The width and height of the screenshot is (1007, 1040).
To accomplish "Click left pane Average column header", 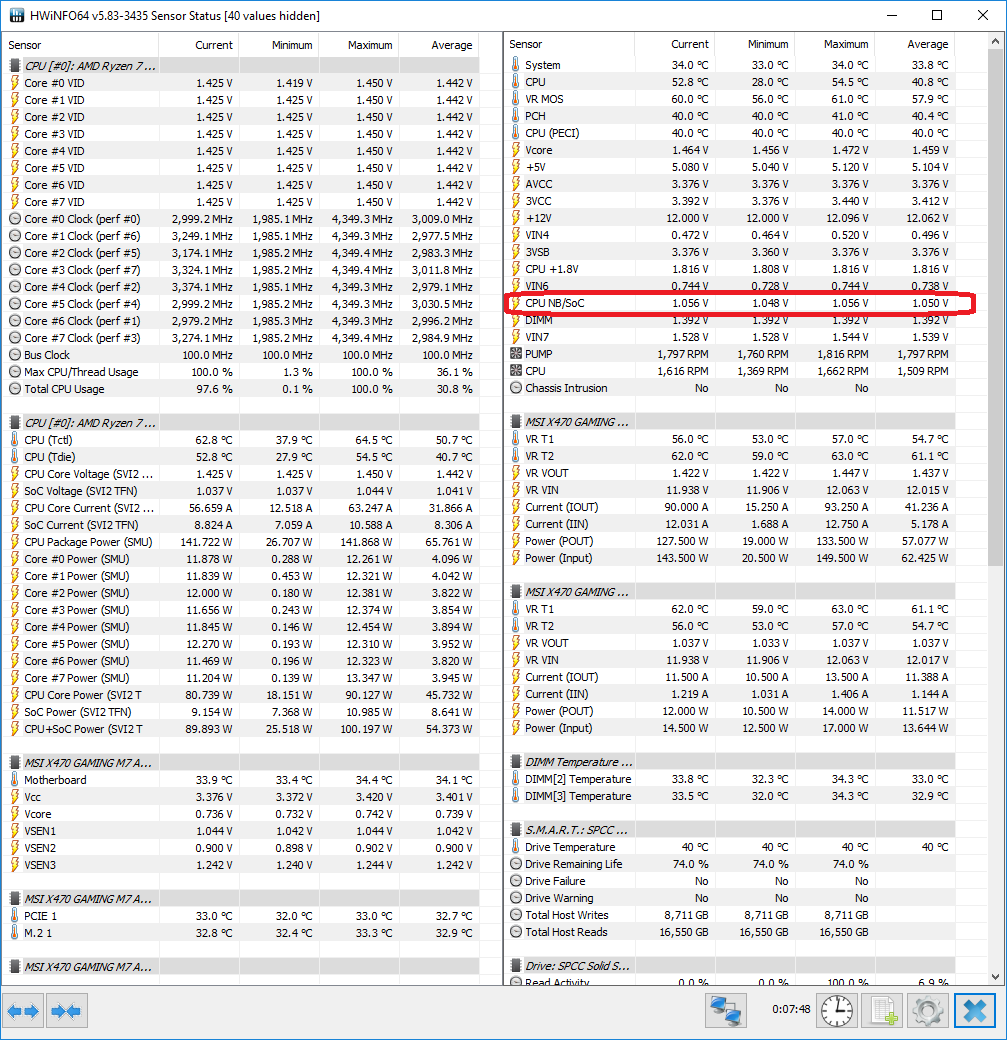I will 439,45.
